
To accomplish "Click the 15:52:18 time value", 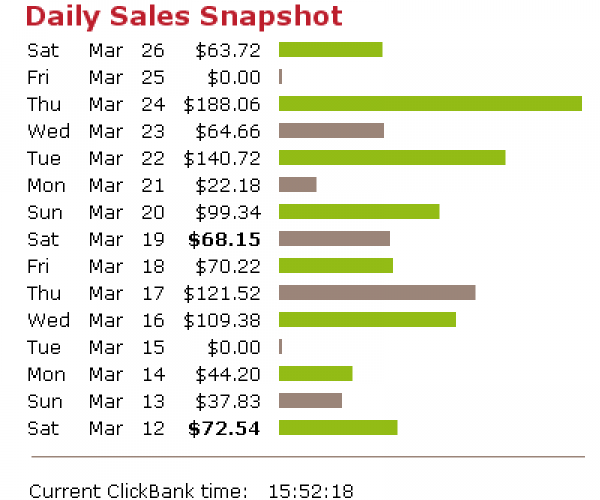I will coord(310,490).
